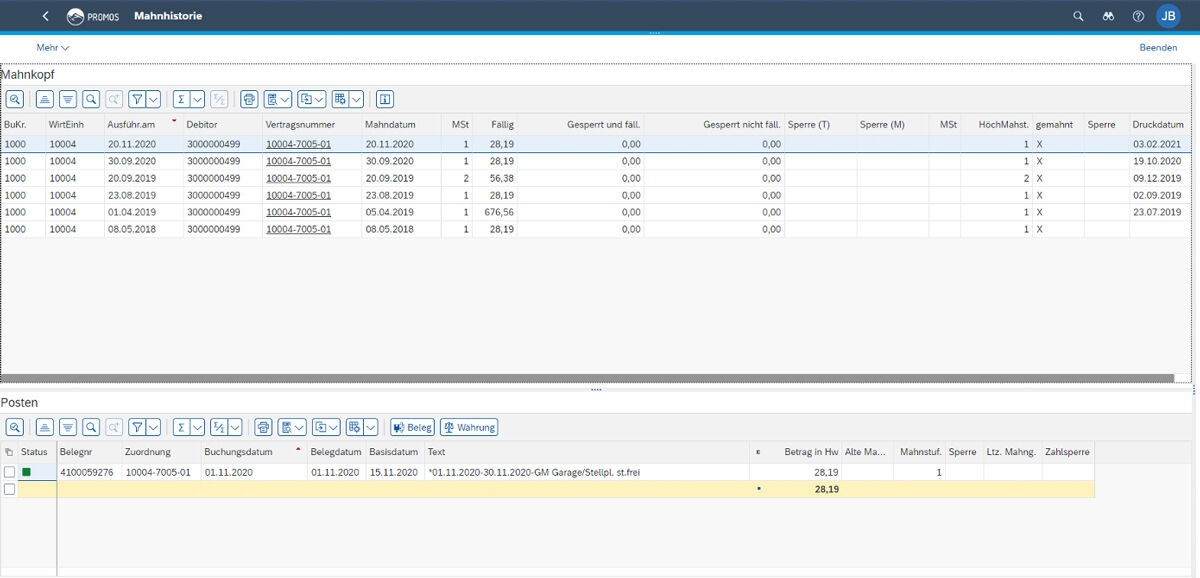
Task: Click the back arrow in the header
Action: 45,16
